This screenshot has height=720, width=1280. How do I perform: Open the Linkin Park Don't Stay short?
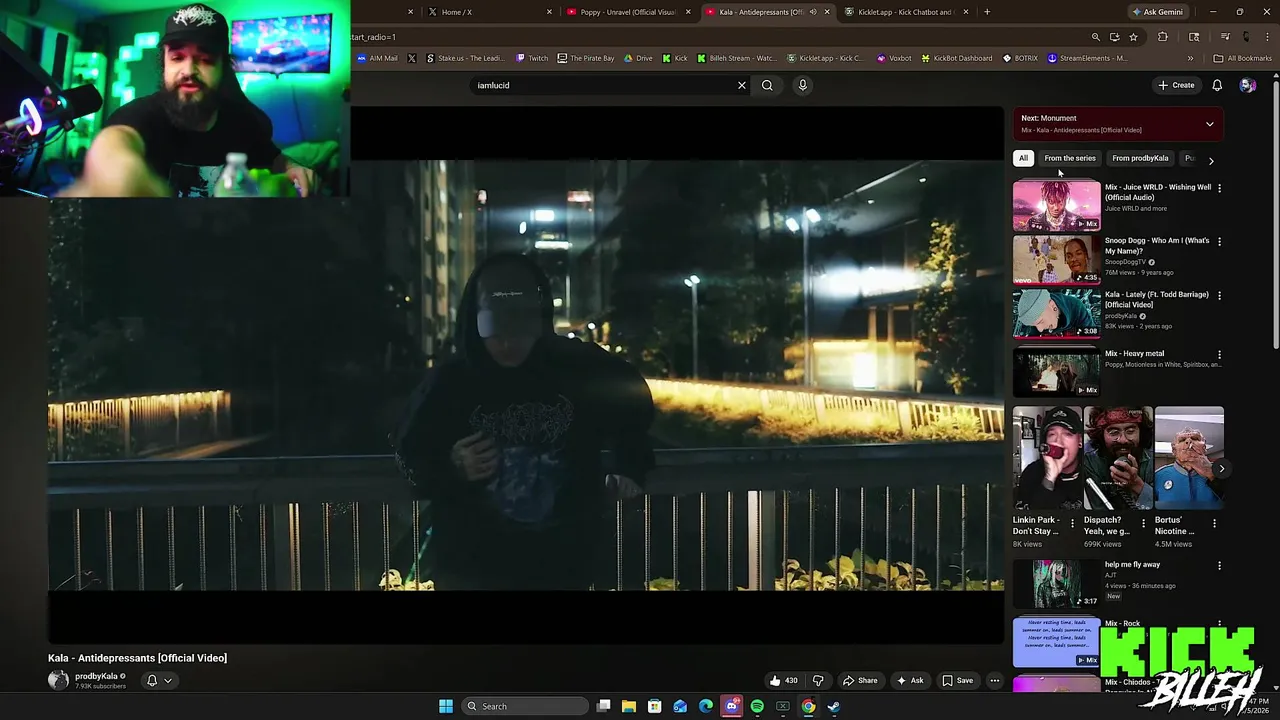coord(1047,459)
